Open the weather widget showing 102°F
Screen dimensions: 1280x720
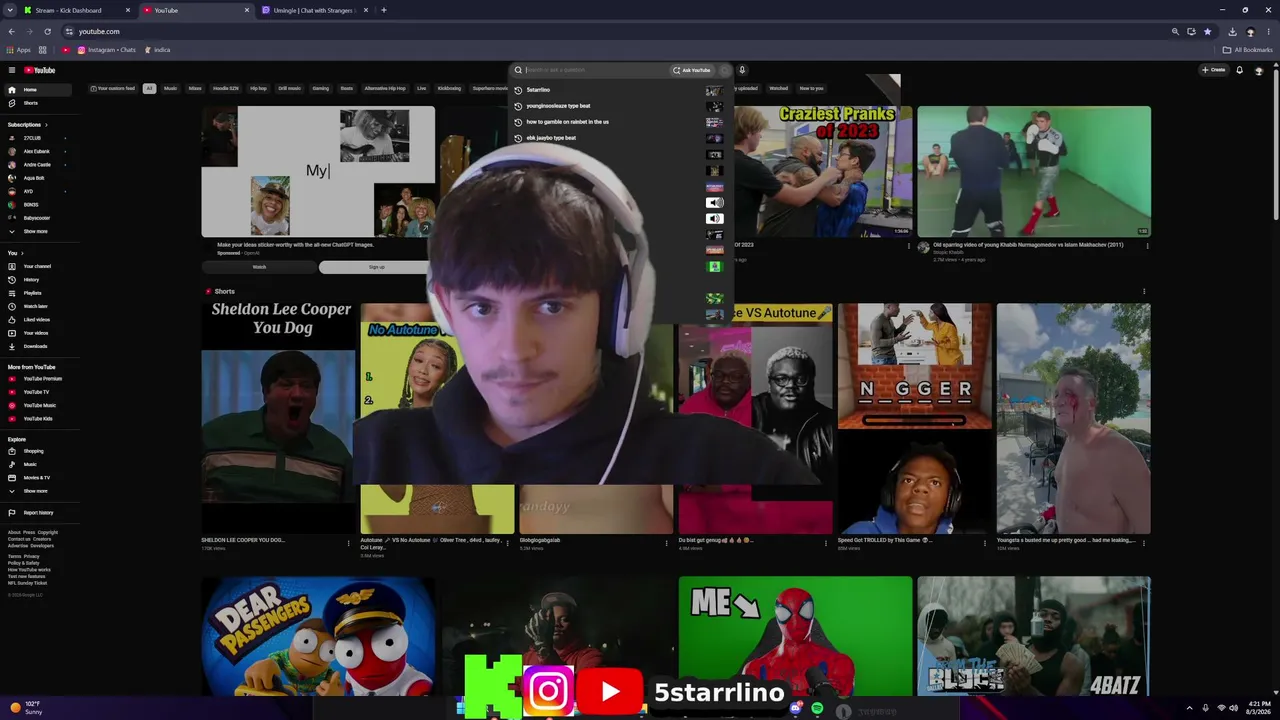coord(27,708)
